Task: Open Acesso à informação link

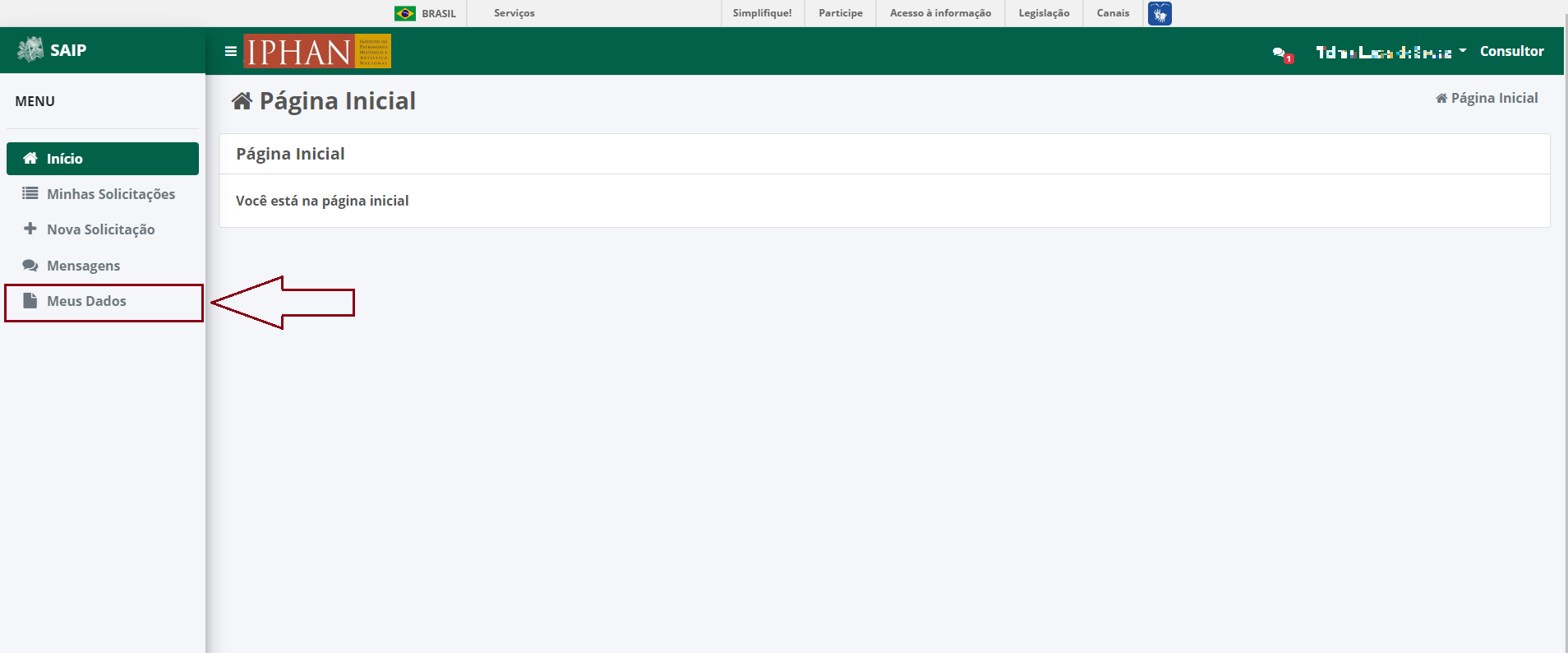Action: [x=940, y=13]
